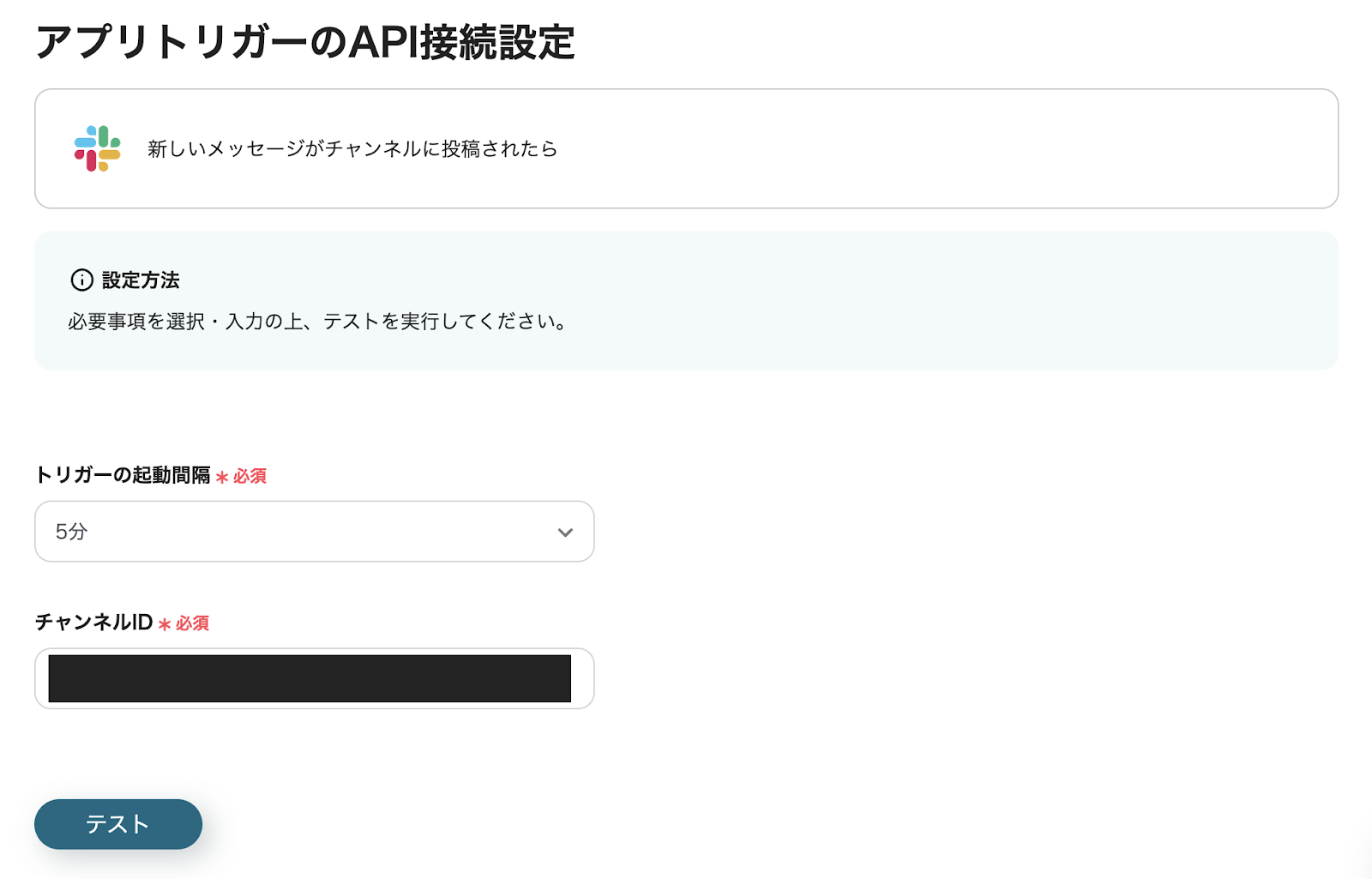This screenshot has height=879, width=1372.
Task: Click the 新しいメッセージがチャンネルに投稿されたら trigger text
Action: point(352,149)
